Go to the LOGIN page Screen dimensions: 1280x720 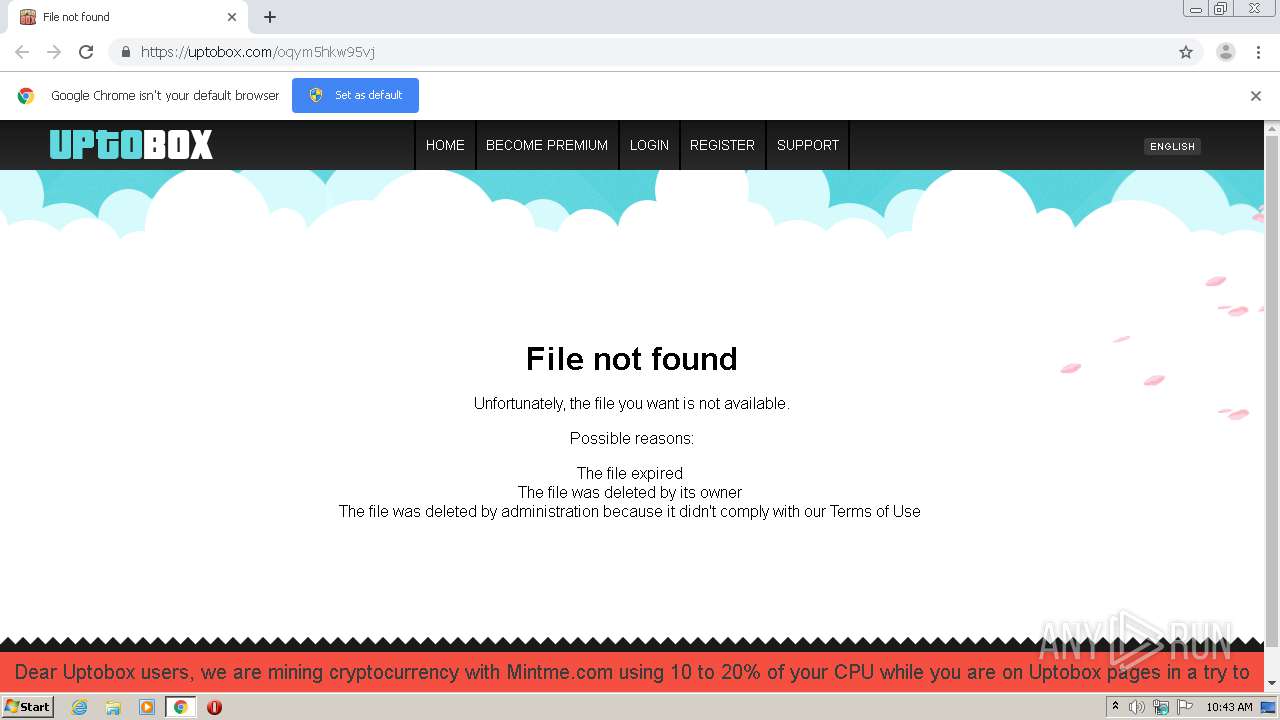point(649,145)
